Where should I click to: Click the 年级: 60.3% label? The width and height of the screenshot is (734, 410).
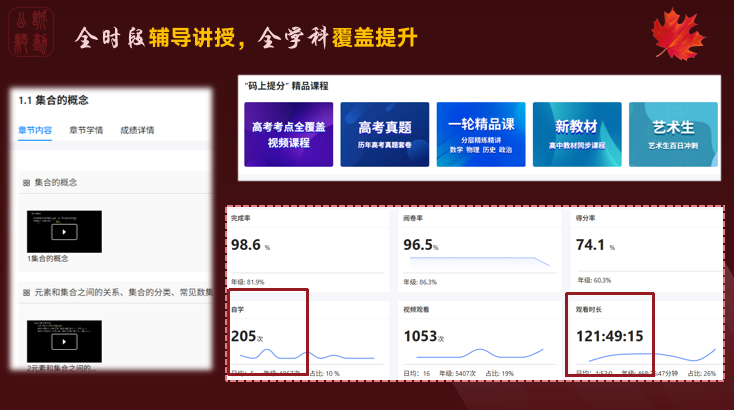click(594, 280)
